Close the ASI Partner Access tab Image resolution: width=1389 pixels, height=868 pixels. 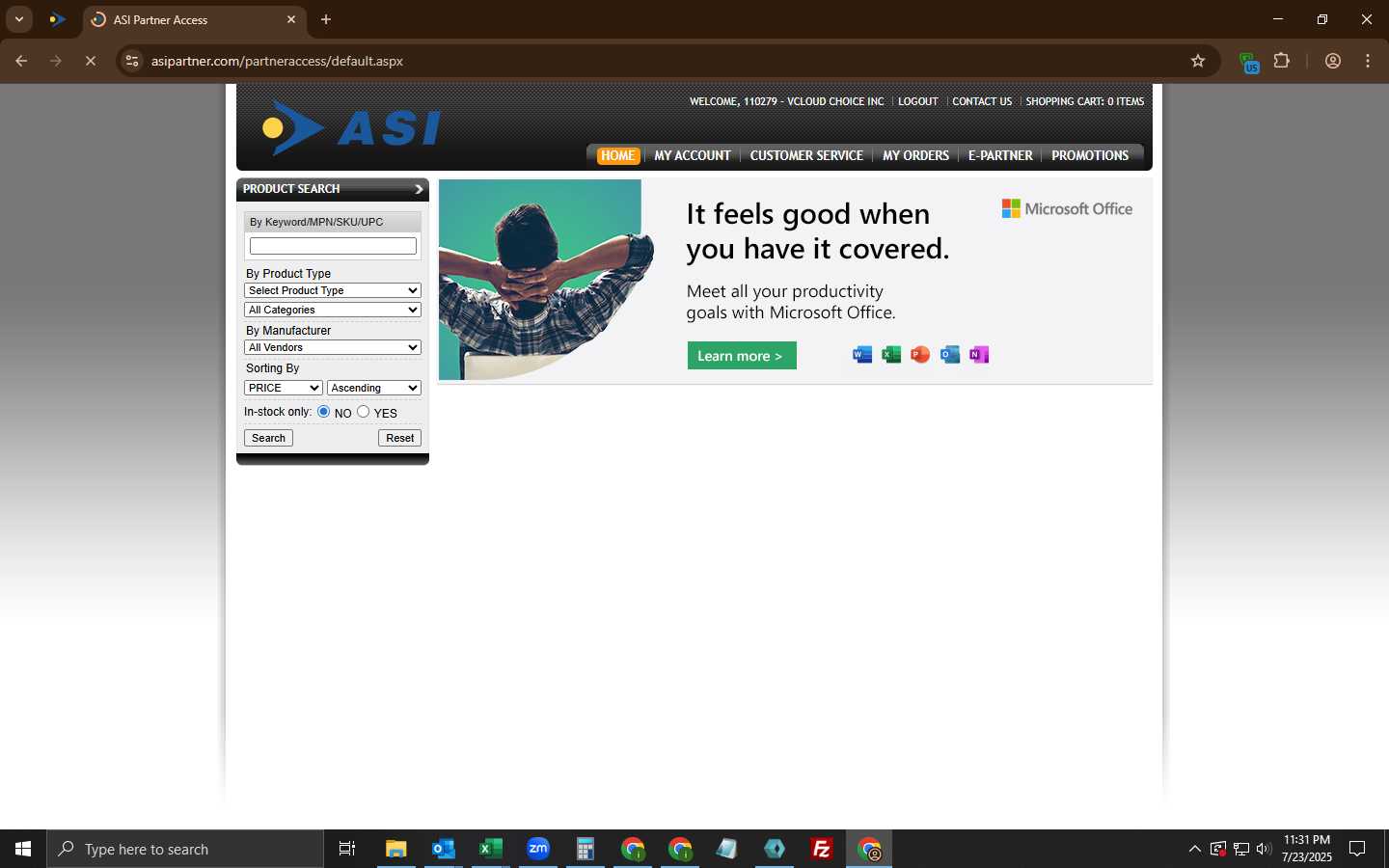point(291,19)
